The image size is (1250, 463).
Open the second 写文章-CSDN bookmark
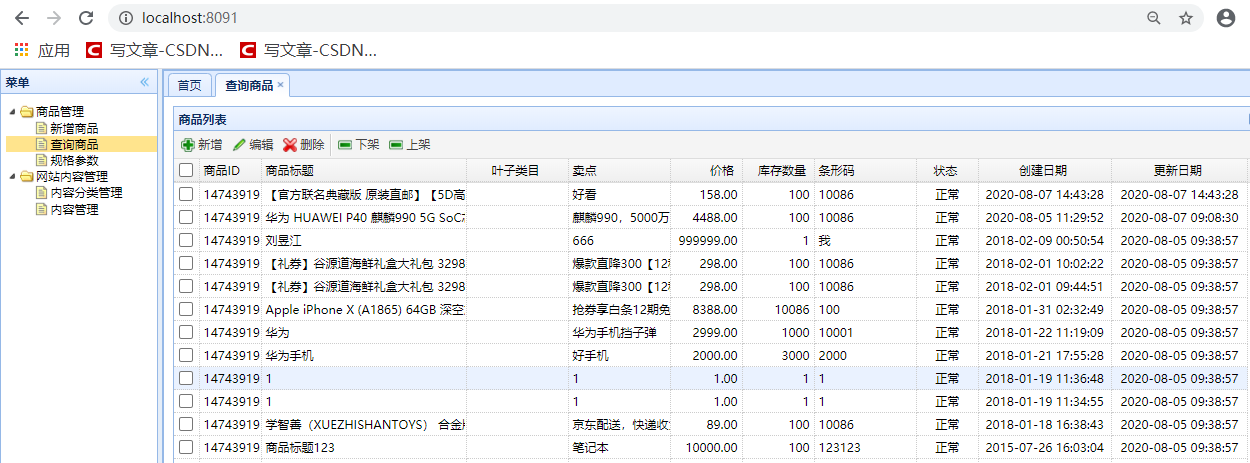pyautogui.click(x=309, y=50)
